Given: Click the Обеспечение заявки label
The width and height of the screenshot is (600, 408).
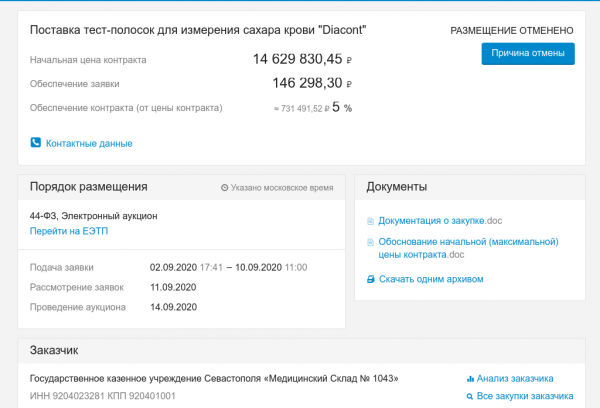Looking at the screenshot, I should [75, 84].
